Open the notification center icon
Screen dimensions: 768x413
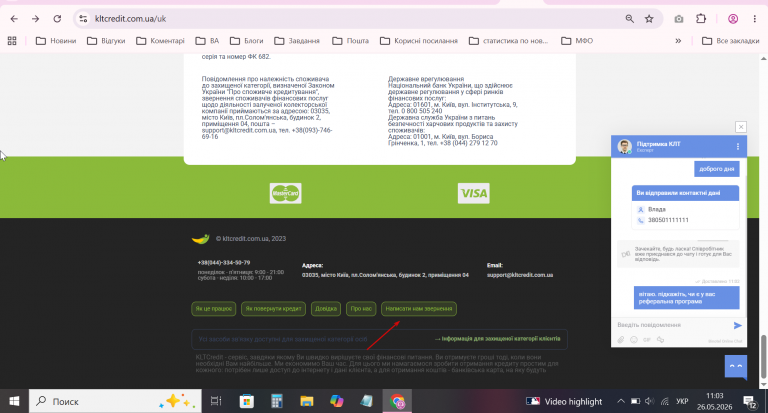pos(750,402)
